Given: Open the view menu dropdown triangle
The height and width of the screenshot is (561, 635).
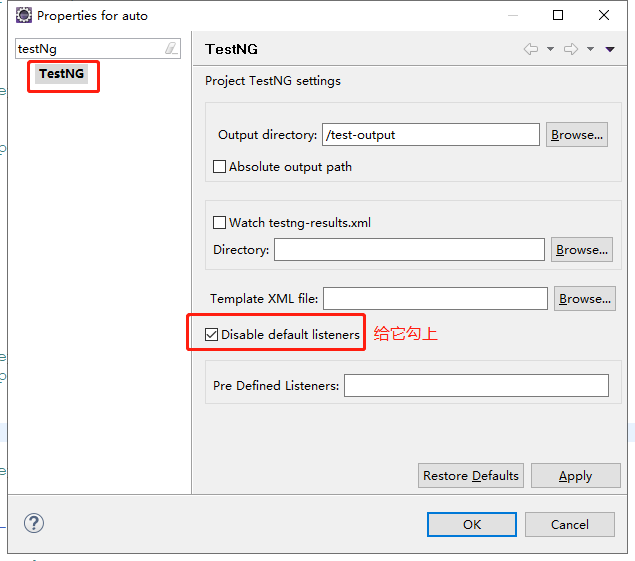Looking at the screenshot, I should click(610, 49).
